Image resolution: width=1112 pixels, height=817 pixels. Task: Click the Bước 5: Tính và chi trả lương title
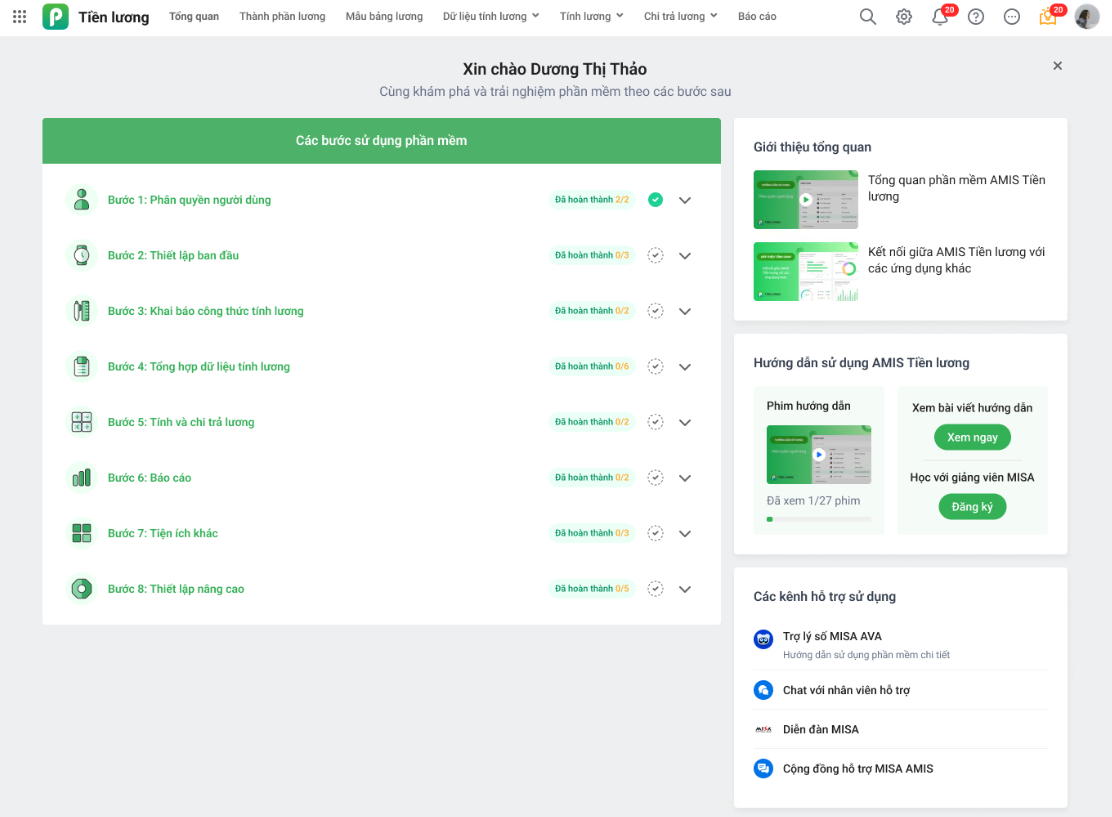point(181,422)
